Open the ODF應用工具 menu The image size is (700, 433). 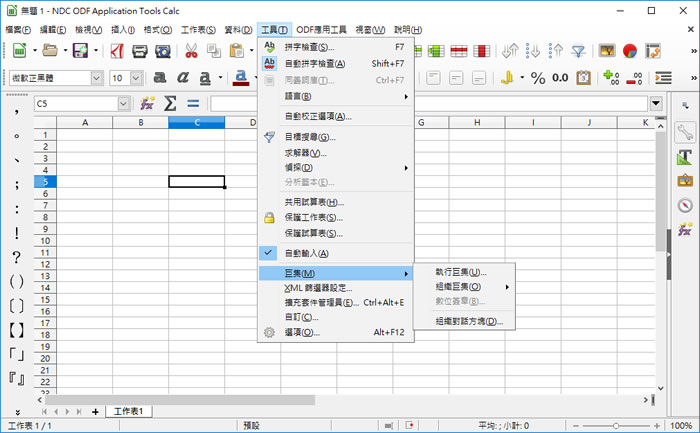point(321,29)
